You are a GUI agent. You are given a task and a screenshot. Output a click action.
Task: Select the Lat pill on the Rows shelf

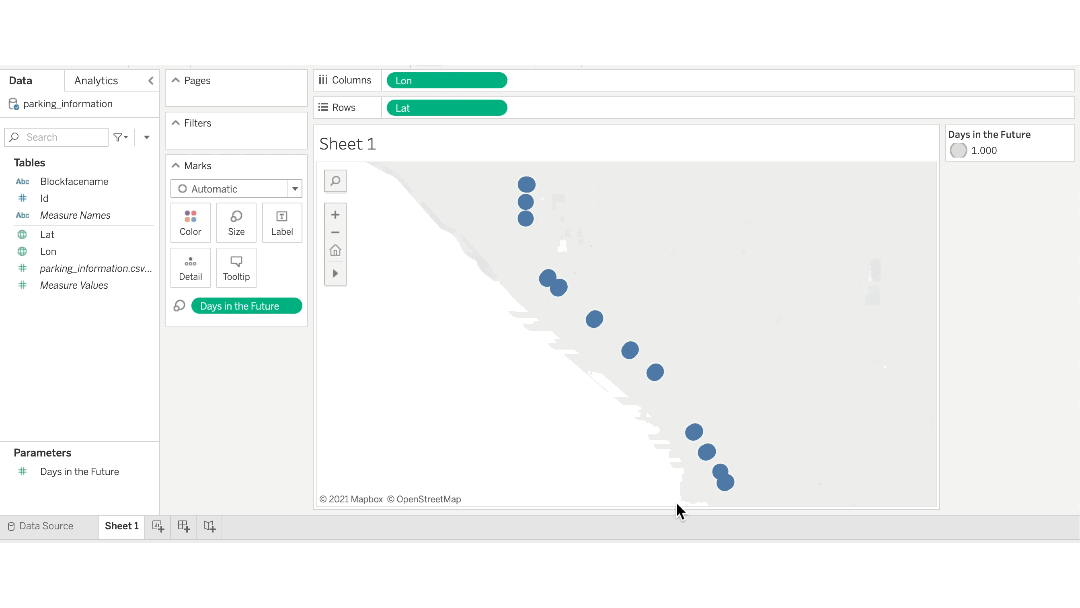point(447,107)
